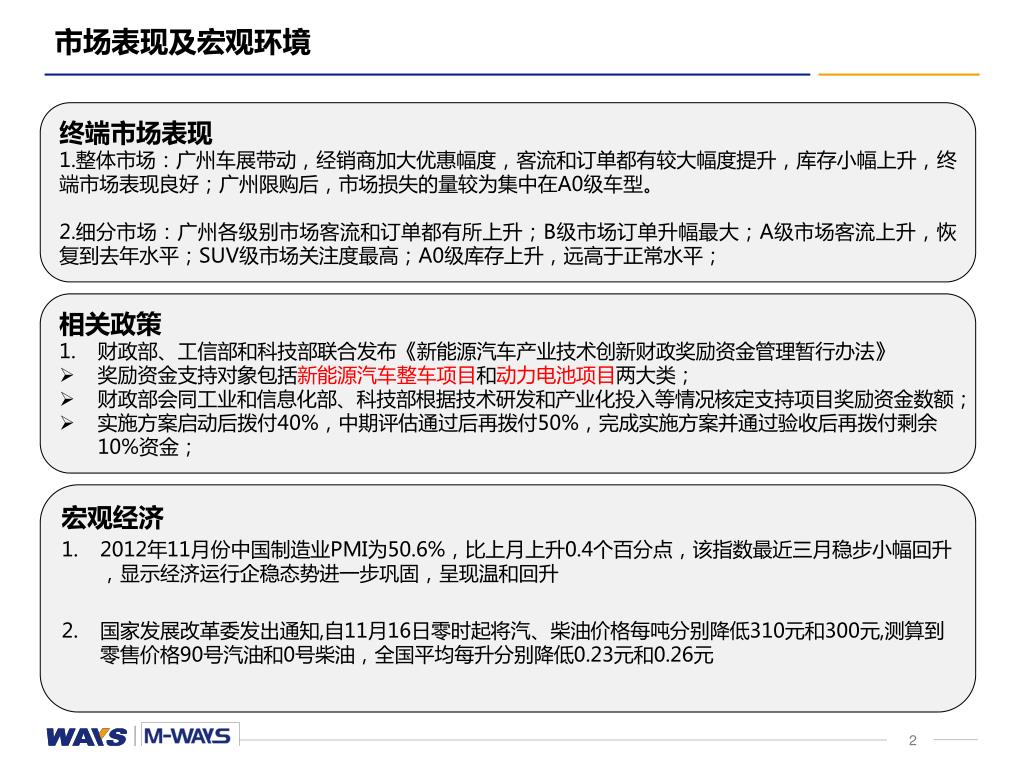Click the arrow bullet before 奖励资金支持对象
This screenshot has height=768, width=1024.
pyautogui.click(x=67, y=375)
